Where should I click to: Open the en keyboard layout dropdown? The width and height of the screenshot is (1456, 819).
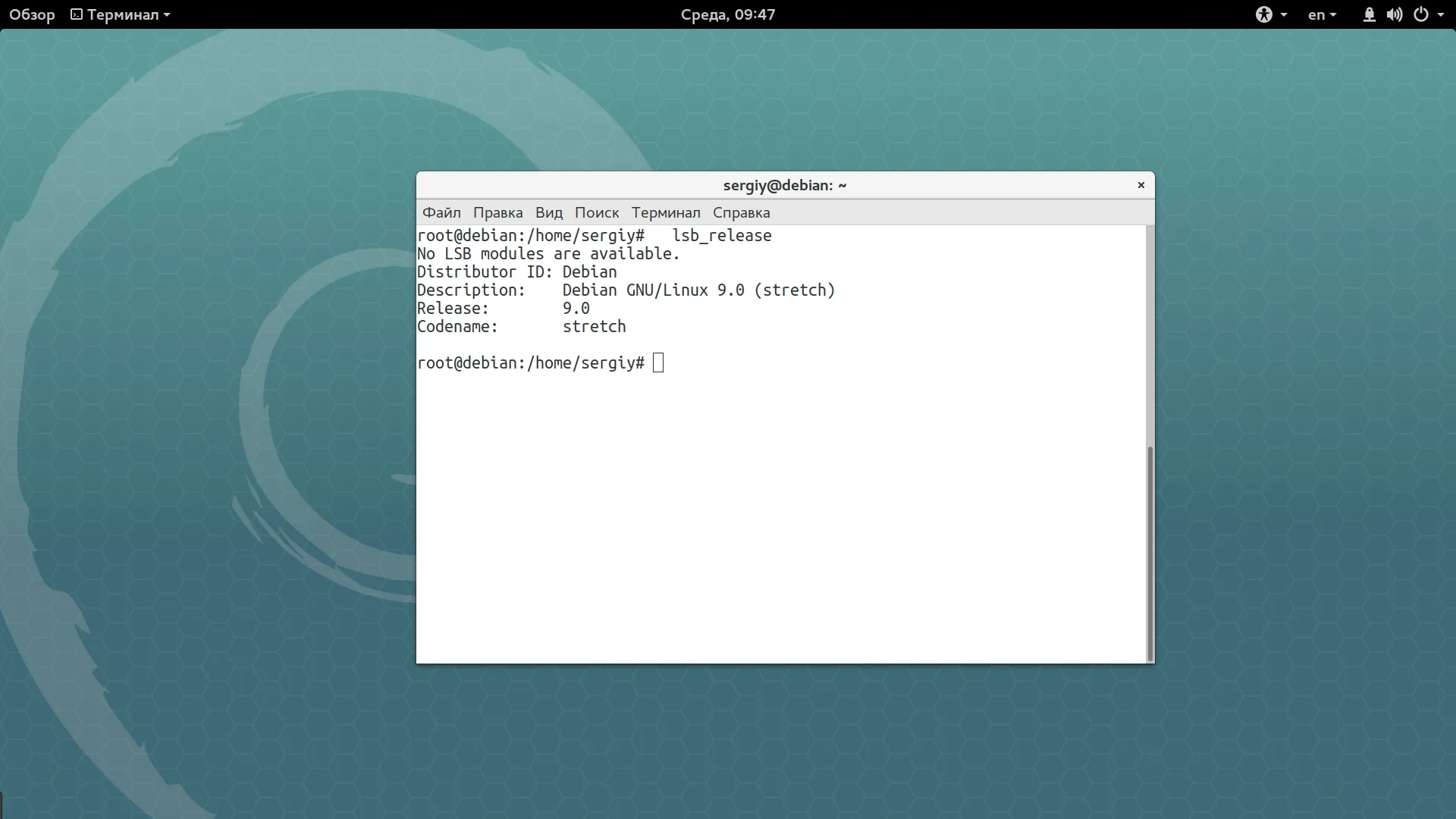[x=1322, y=14]
